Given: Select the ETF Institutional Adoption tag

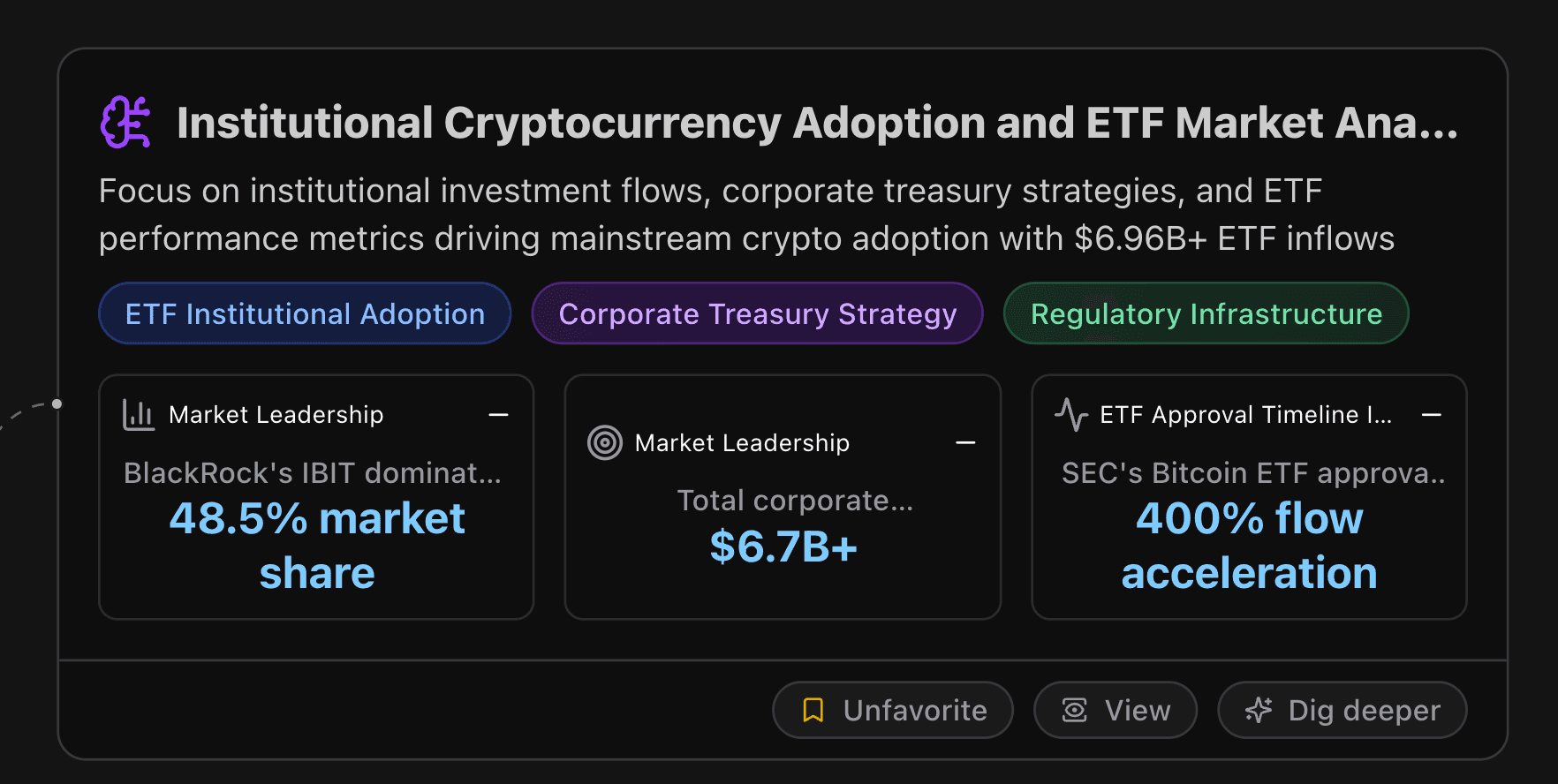Looking at the screenshot, I should (304, 313).
